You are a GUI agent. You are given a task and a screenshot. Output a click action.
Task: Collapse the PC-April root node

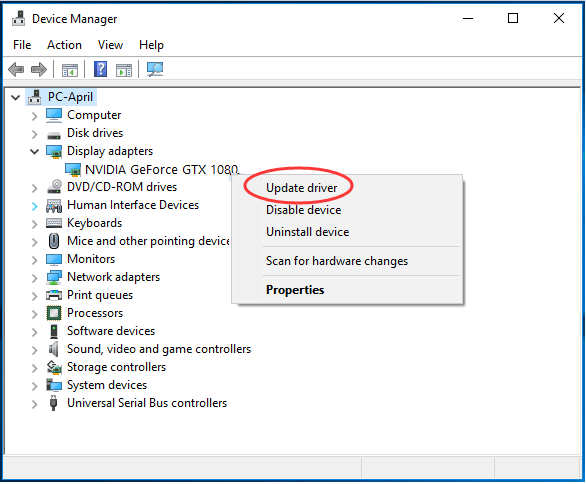pyautogui.click(x=15, y=98)
